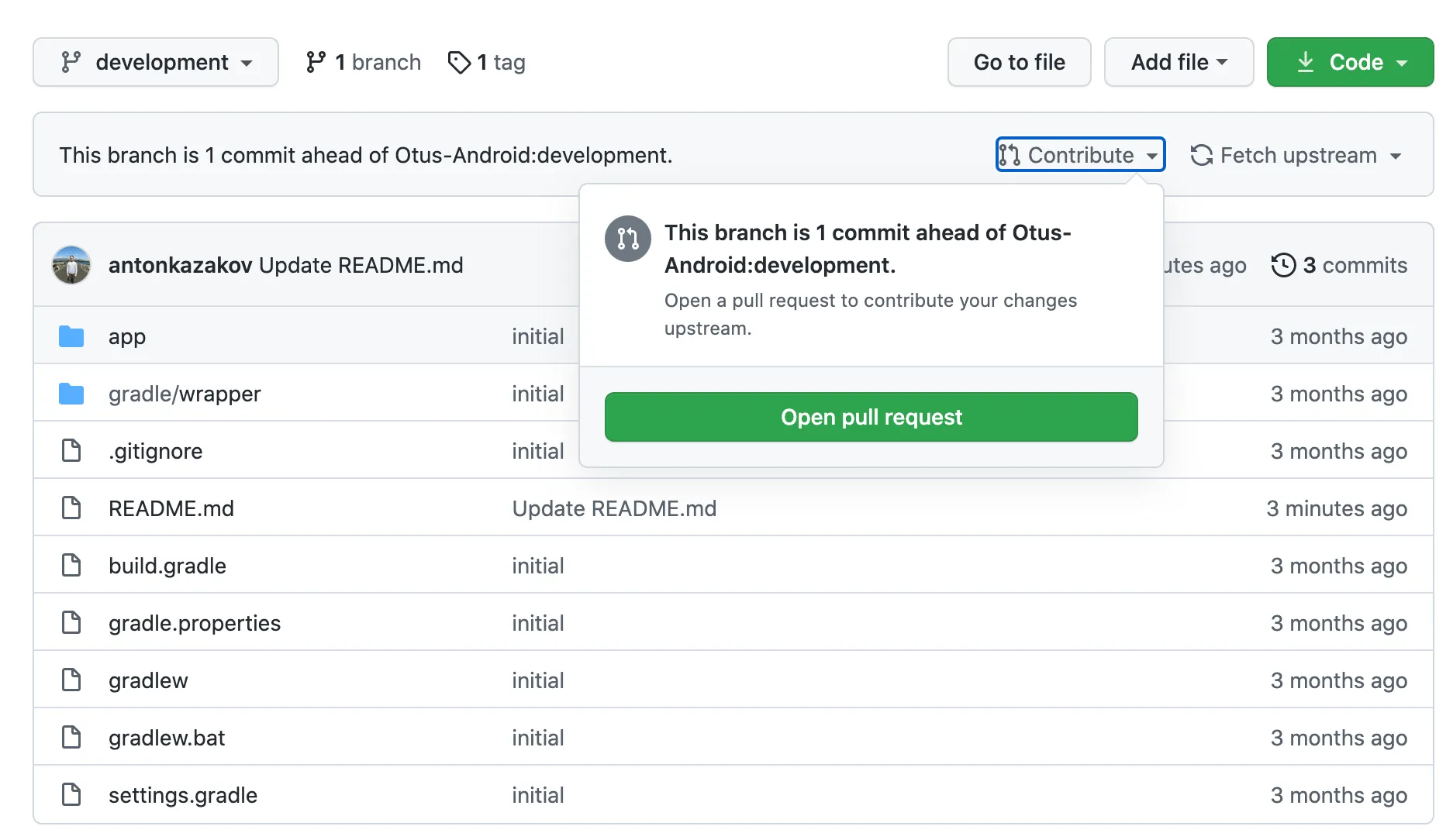
Task: Click the history clock icon near 3 commits
Action: [1285, 265]
